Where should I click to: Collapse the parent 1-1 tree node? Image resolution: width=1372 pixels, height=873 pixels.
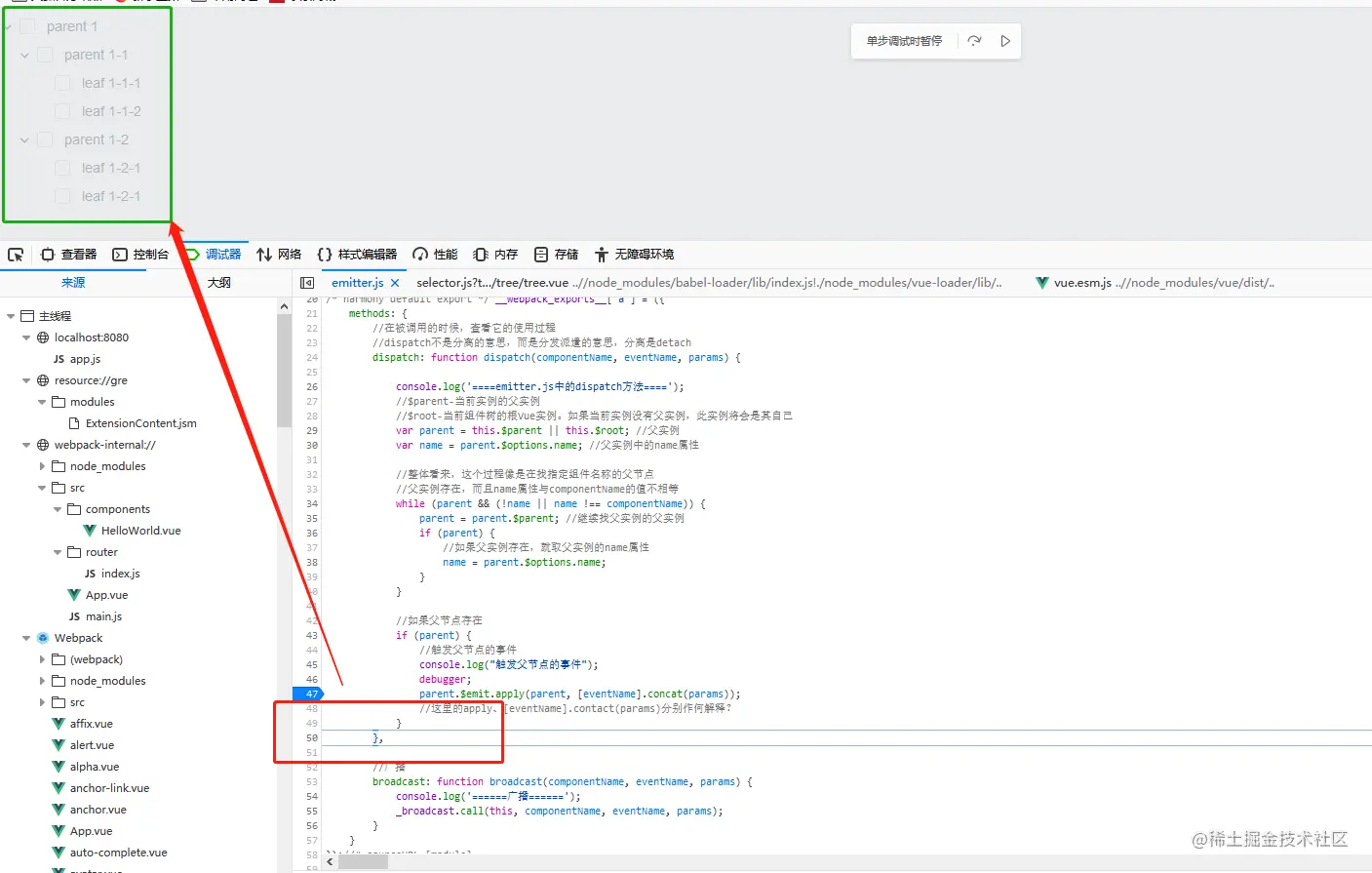[x=24, y=55]
